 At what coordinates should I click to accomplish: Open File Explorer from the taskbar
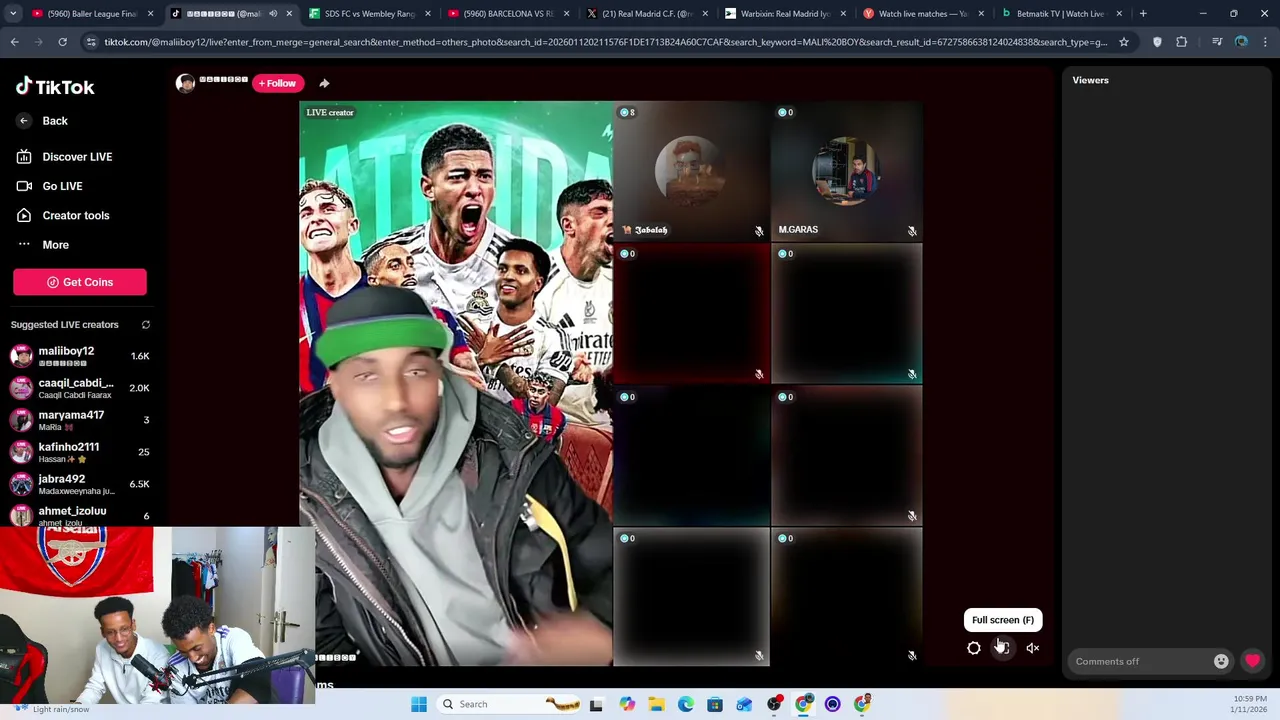pos(656,704)
